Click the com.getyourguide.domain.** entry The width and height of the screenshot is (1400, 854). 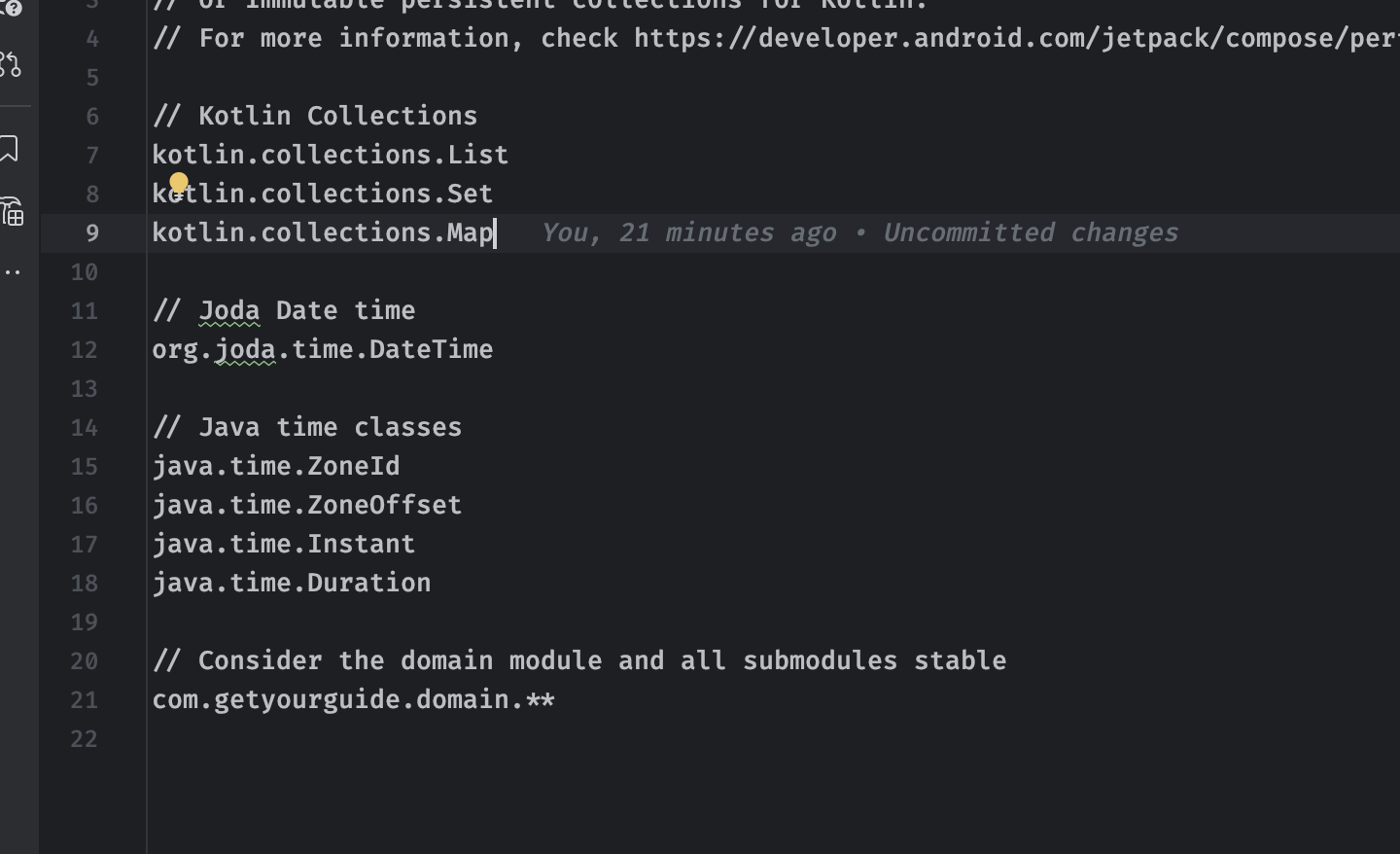click(354, 700)
